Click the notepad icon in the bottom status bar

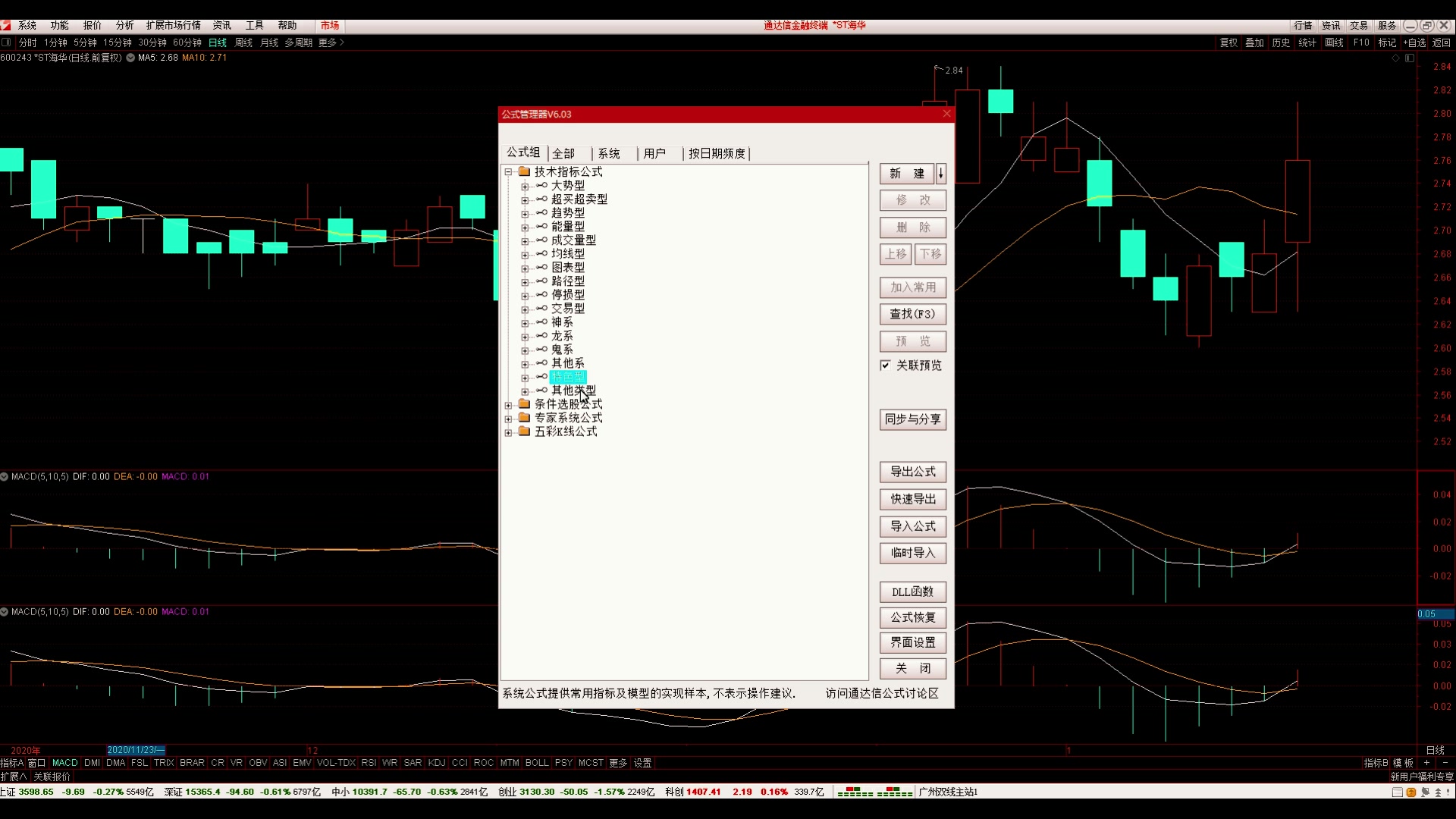tap(1398, 792)
